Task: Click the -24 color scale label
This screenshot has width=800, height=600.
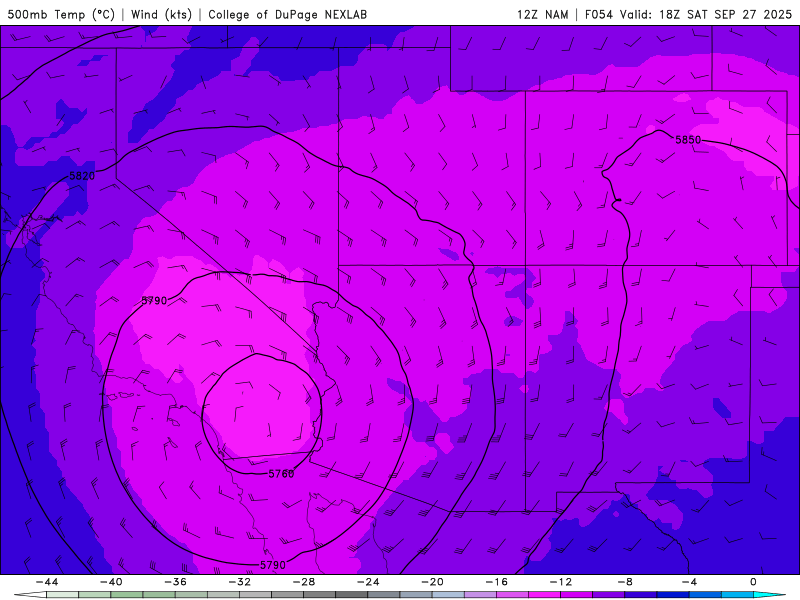Action: [368, 582]
